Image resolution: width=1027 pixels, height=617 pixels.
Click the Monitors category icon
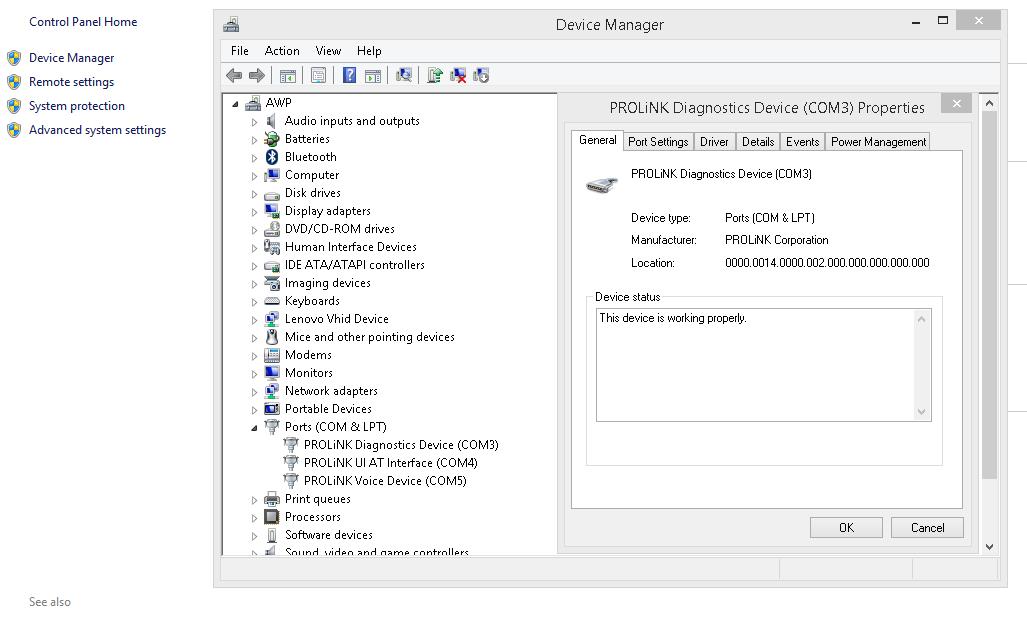pos(272,373)
